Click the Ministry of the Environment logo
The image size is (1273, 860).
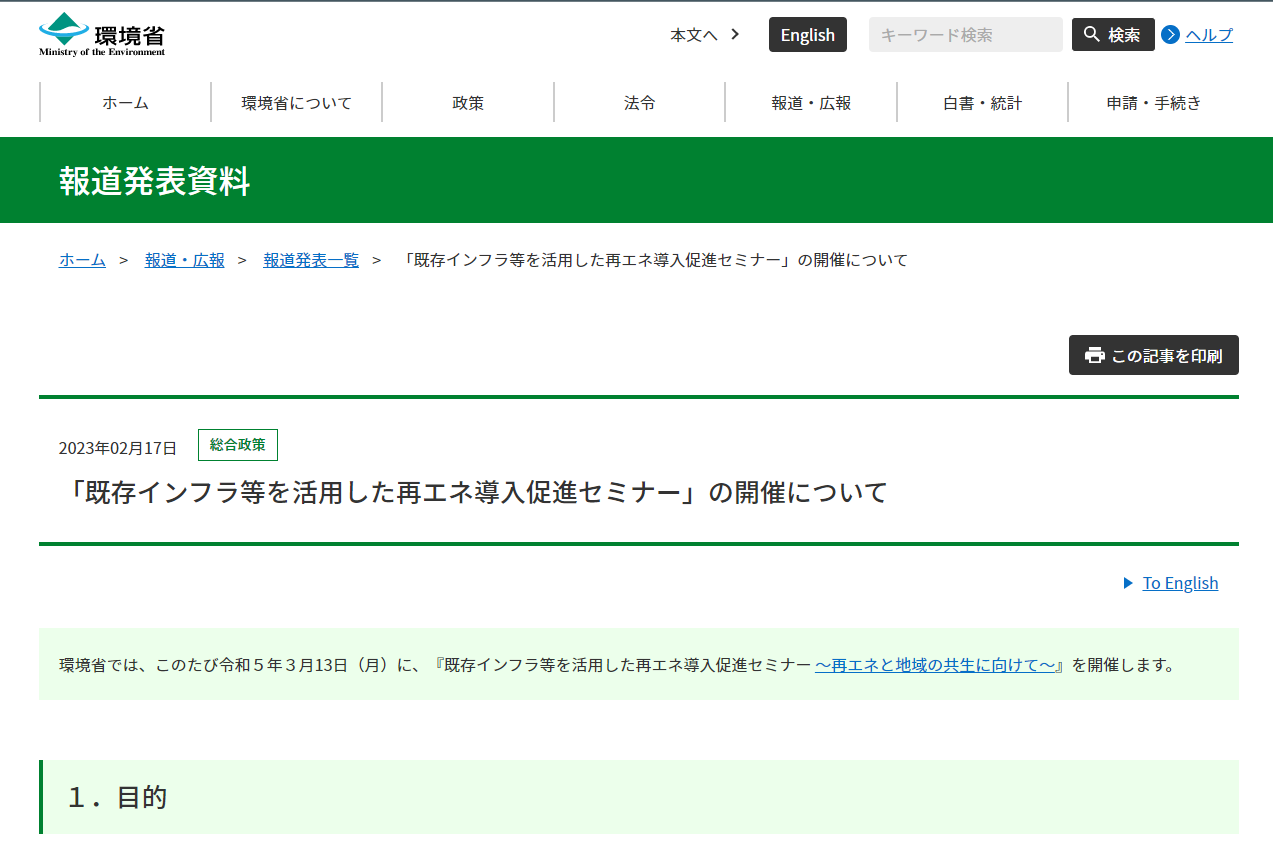pyautogui.click(x=102, y=34)
